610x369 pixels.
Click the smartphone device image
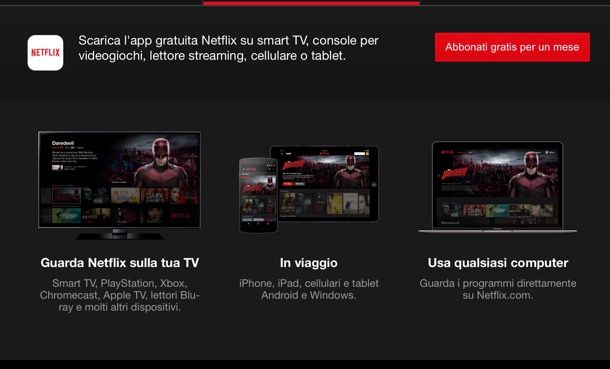(x=258, y=195)
